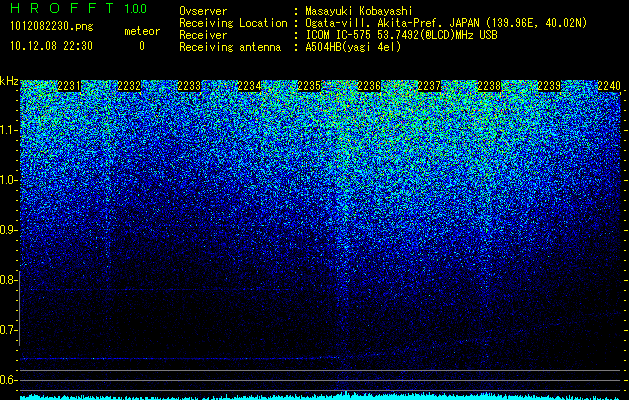Screen dimensions: 629x400
Task: Click the A504HB(yagi 4el) antenna text
Action: tap(353, 47)
